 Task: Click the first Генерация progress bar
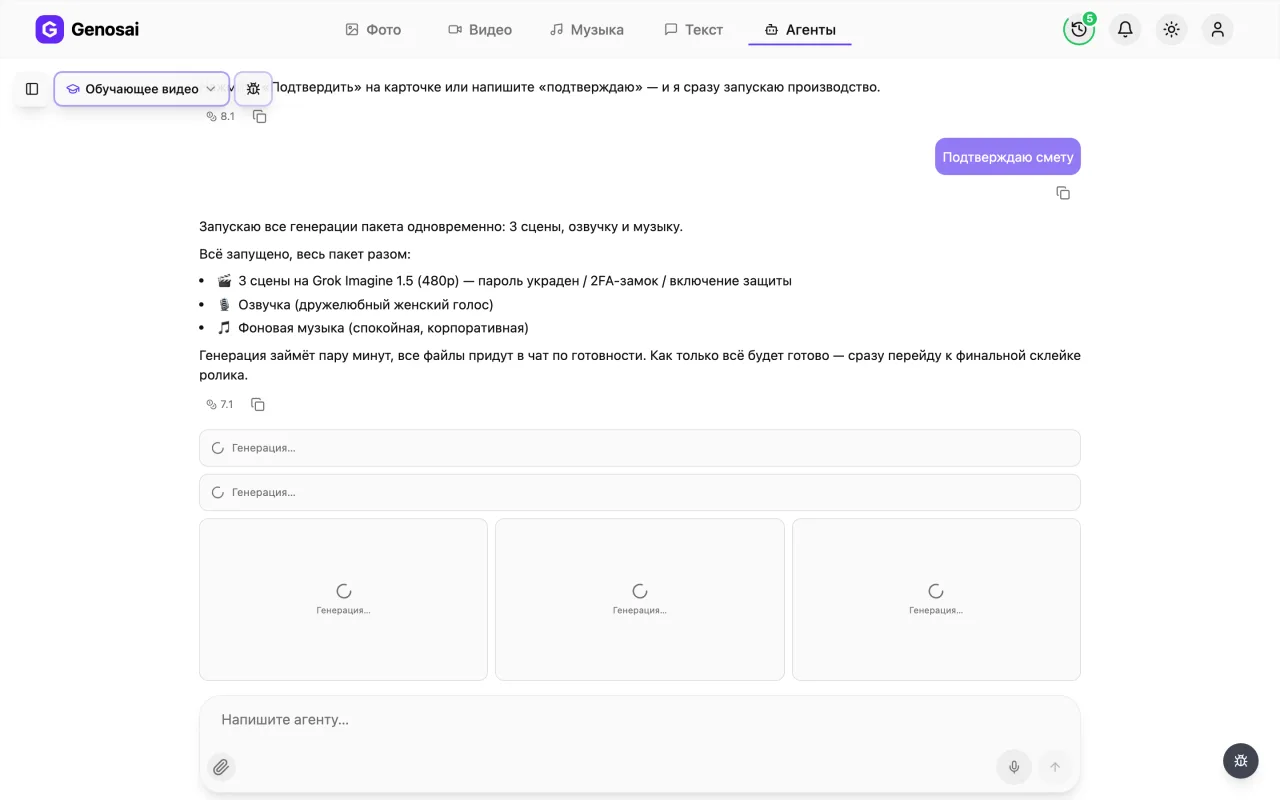[640, 448]
